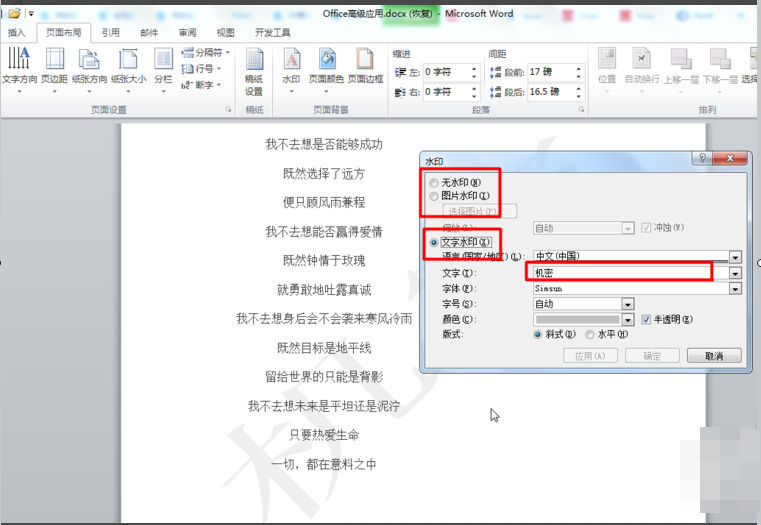Click the 上移一层 bring forward icon
Image resolution: width=761 pixels, height=525 pixels.
tap(680, 68)
